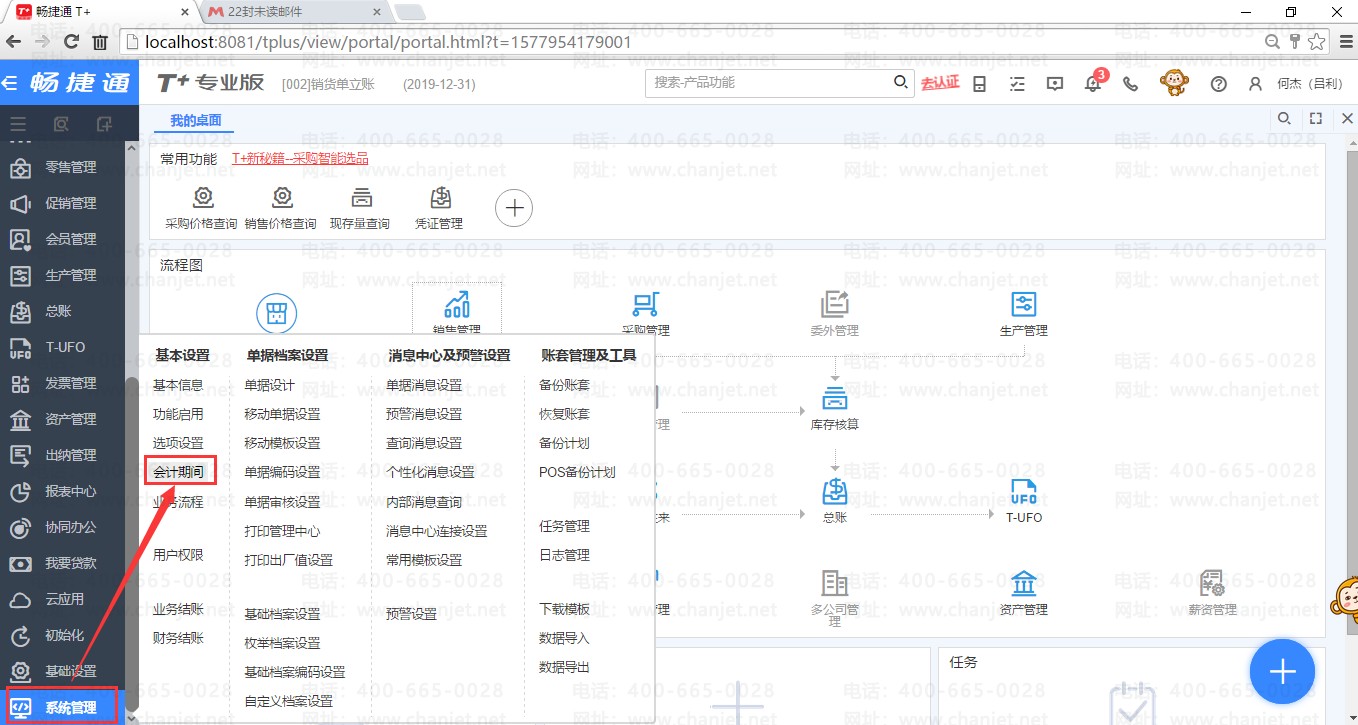Click the phone icon in header

[x=1130, y=84]
